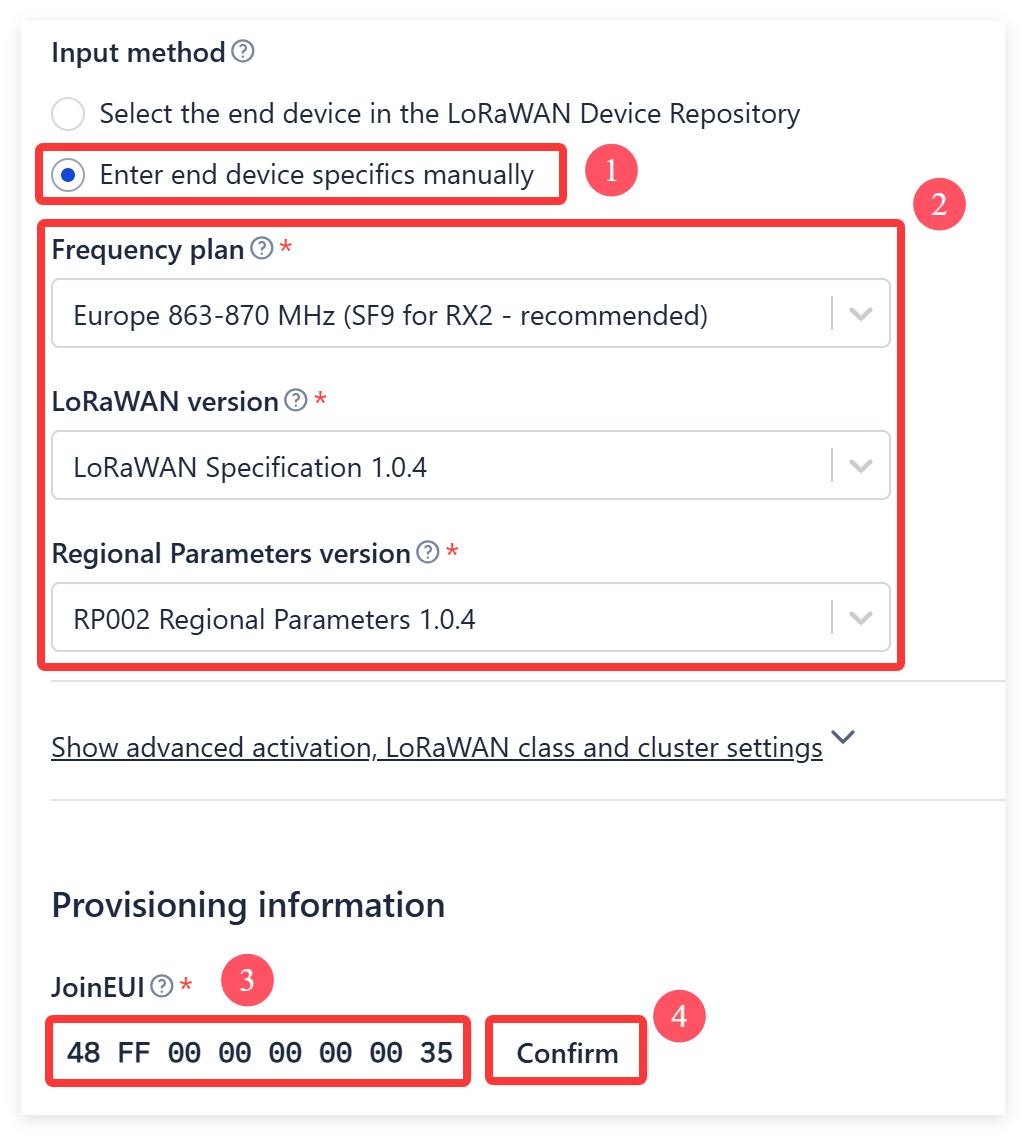The image size is (1026, 1136).
Task: Click Regional Parameters version help icon
Action: [x=428, y=552]
